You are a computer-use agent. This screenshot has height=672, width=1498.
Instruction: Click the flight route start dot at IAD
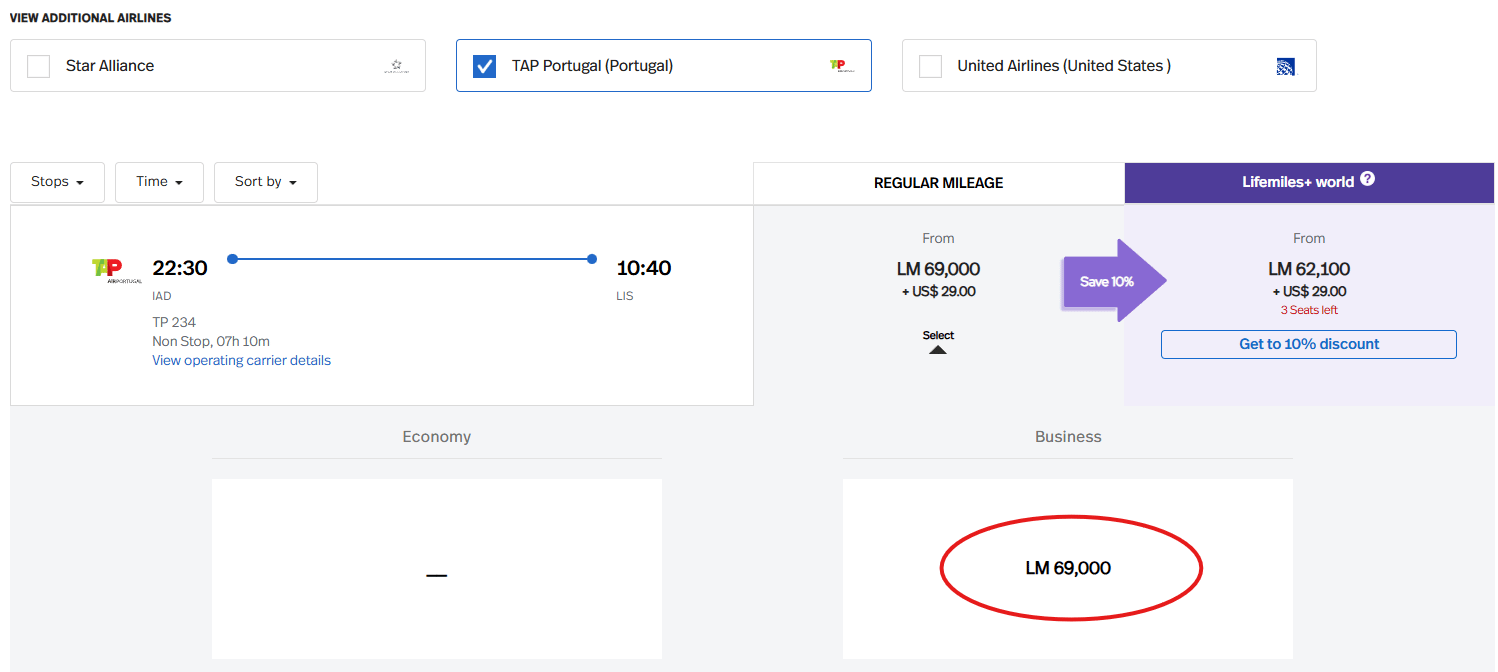pyautogui.click(x=232, y=259)
